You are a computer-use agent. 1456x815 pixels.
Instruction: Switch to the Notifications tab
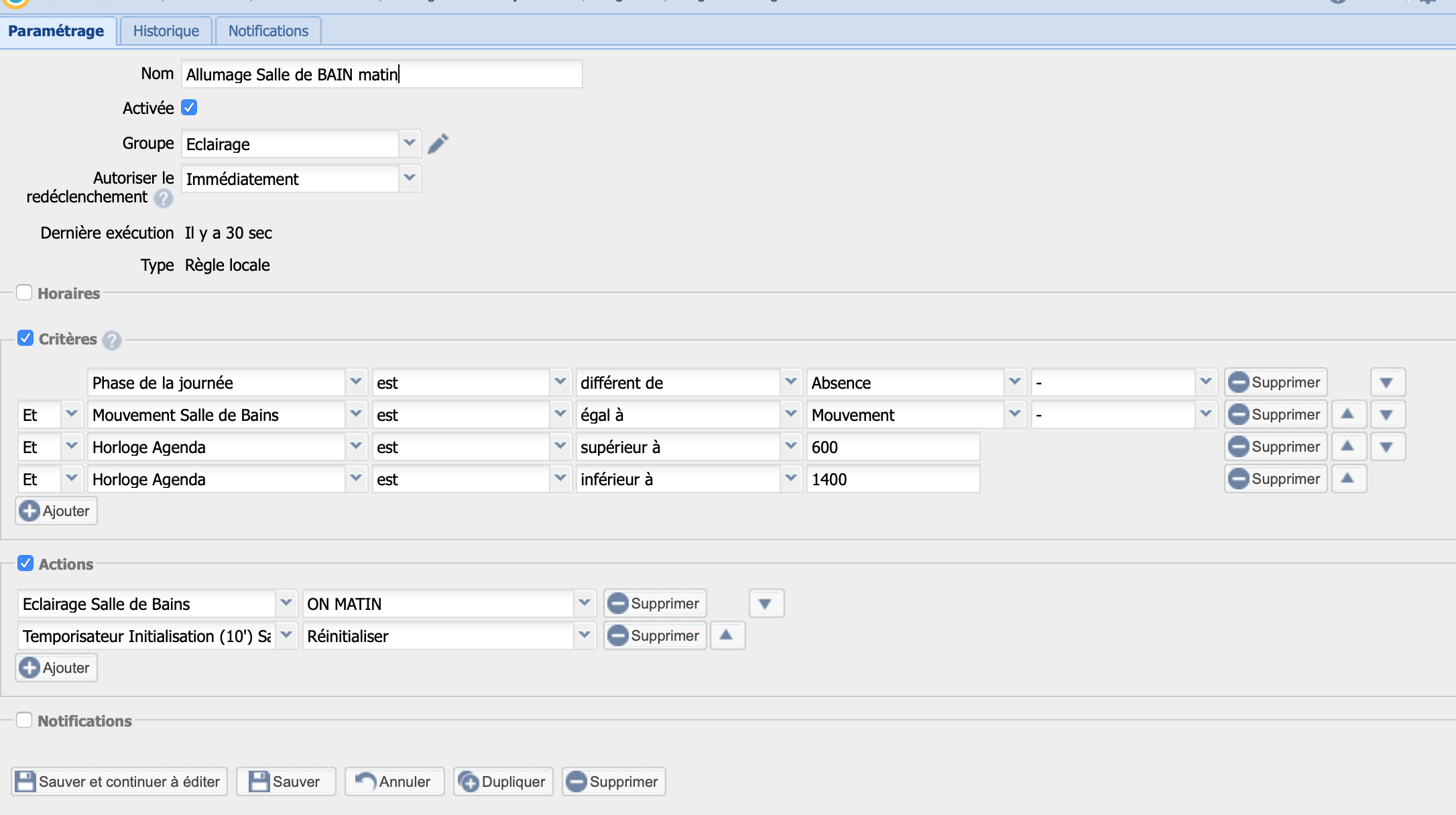[268, 31]
